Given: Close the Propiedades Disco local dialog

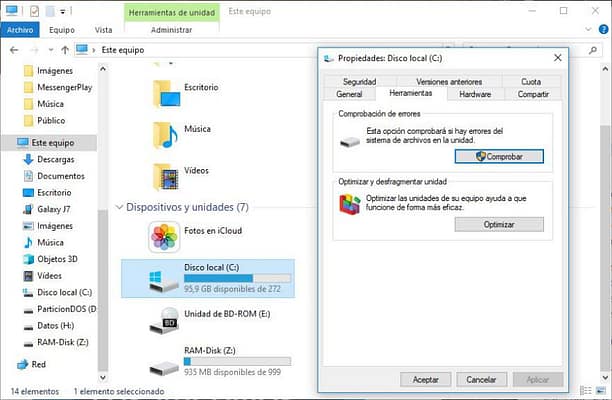Looking at the screenshot, I should (x=558, y=58).
